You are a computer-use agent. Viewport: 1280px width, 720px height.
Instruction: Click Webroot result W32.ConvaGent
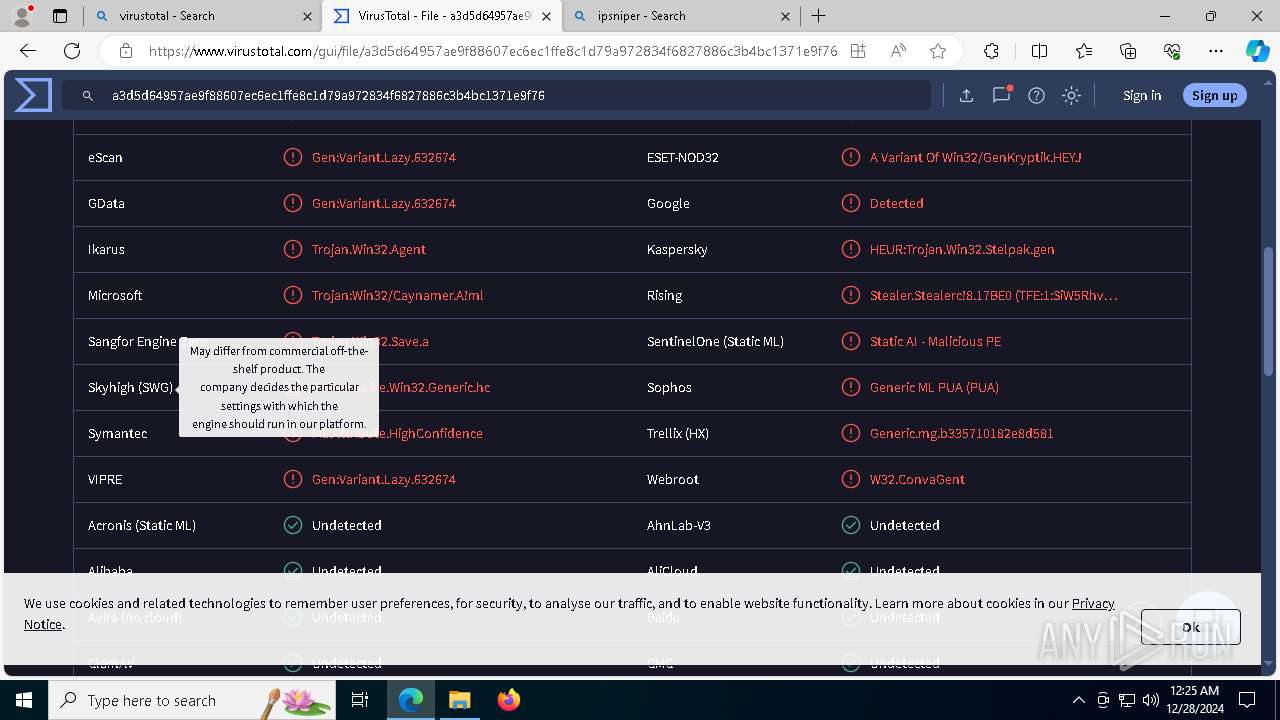(917, 479)
